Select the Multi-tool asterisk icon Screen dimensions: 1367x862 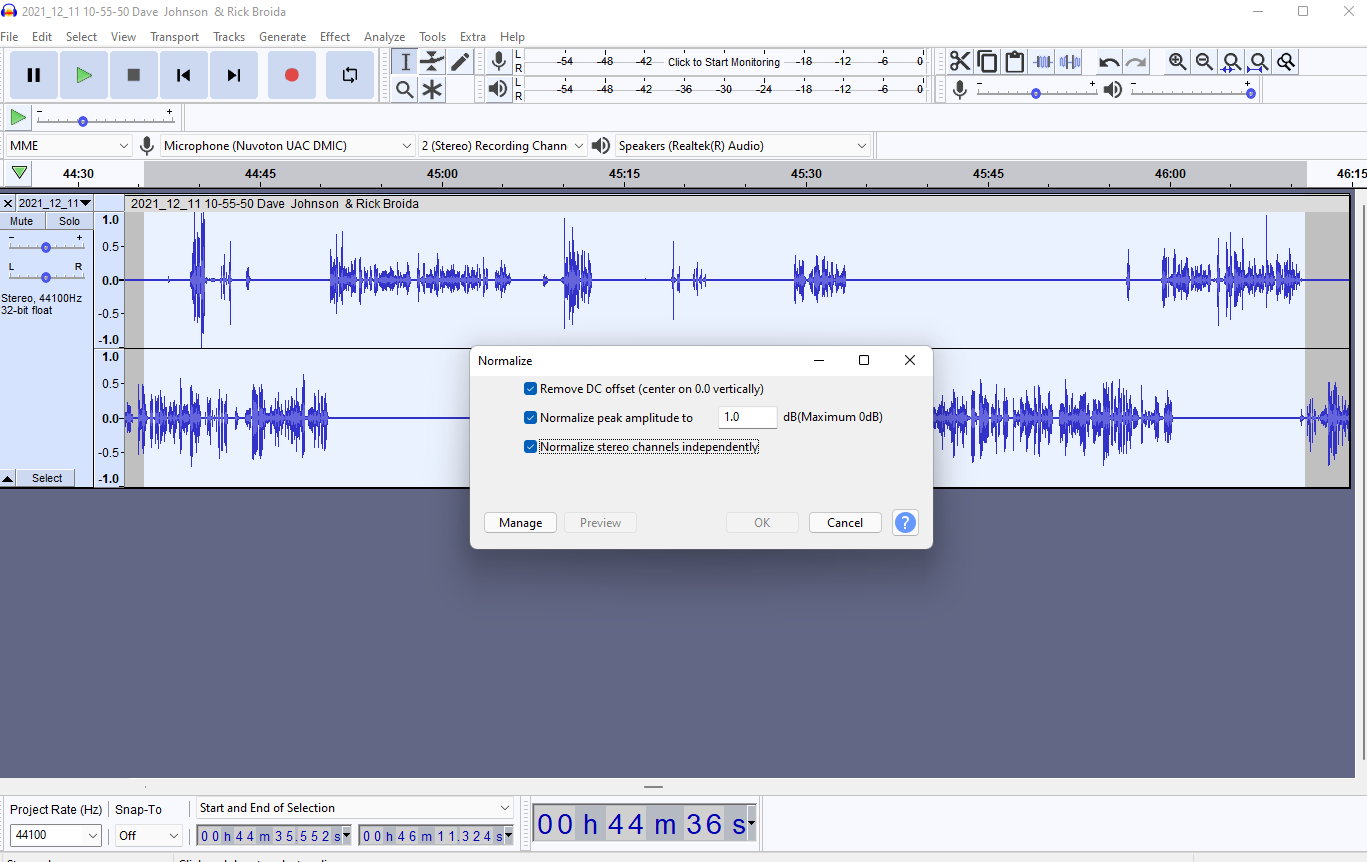coord(432,90)
